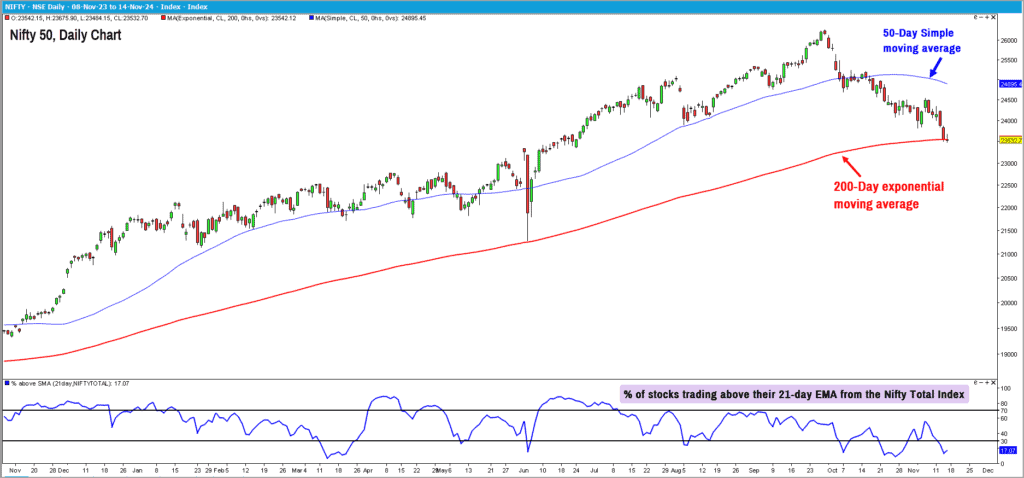Screen dimensions: 1024x478
Task: Select the MA(Exponential, CL, 200) legend entry
Action: coord(232,18)
